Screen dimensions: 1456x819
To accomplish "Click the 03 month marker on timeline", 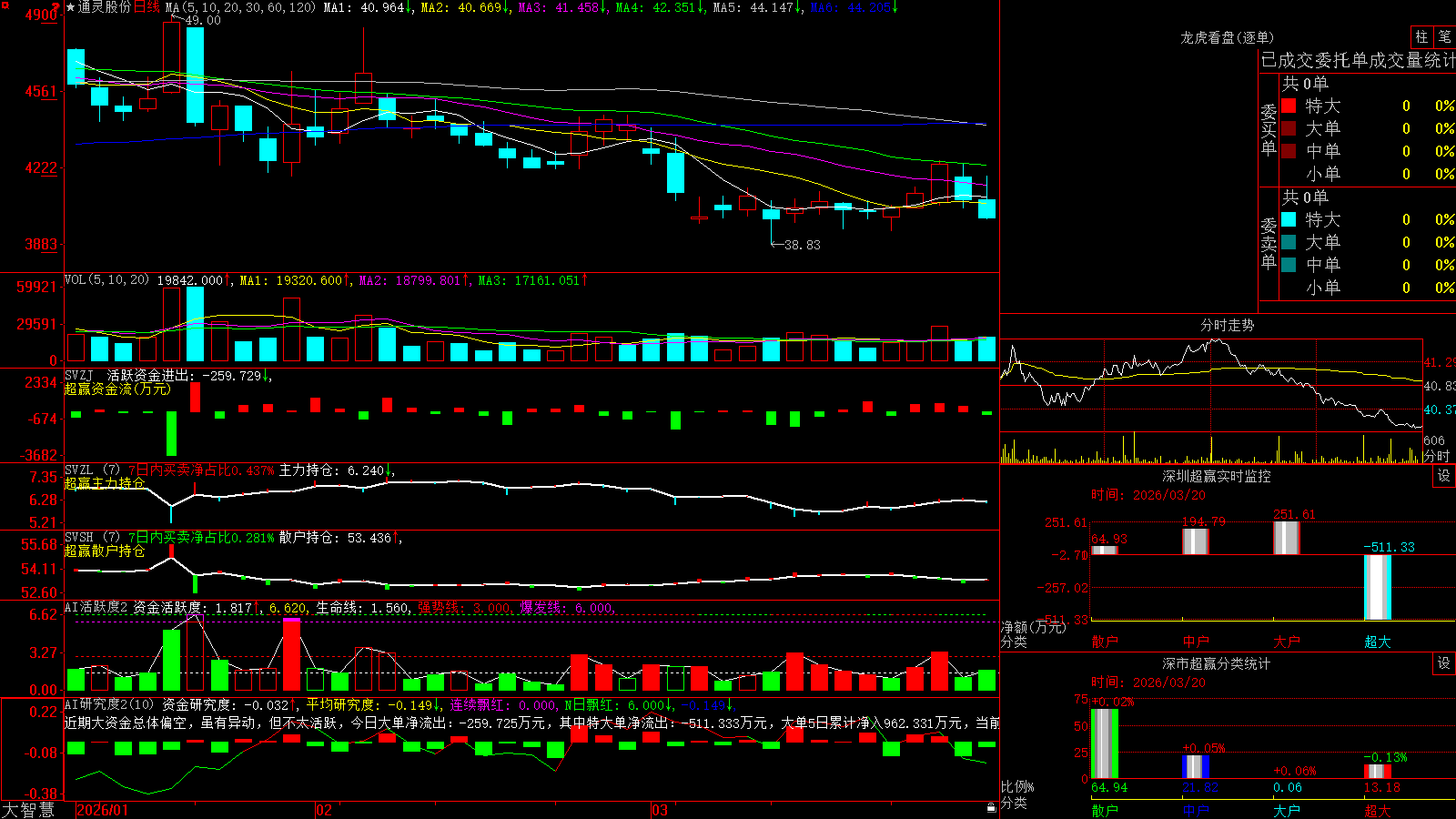I will tap(660, 810).
